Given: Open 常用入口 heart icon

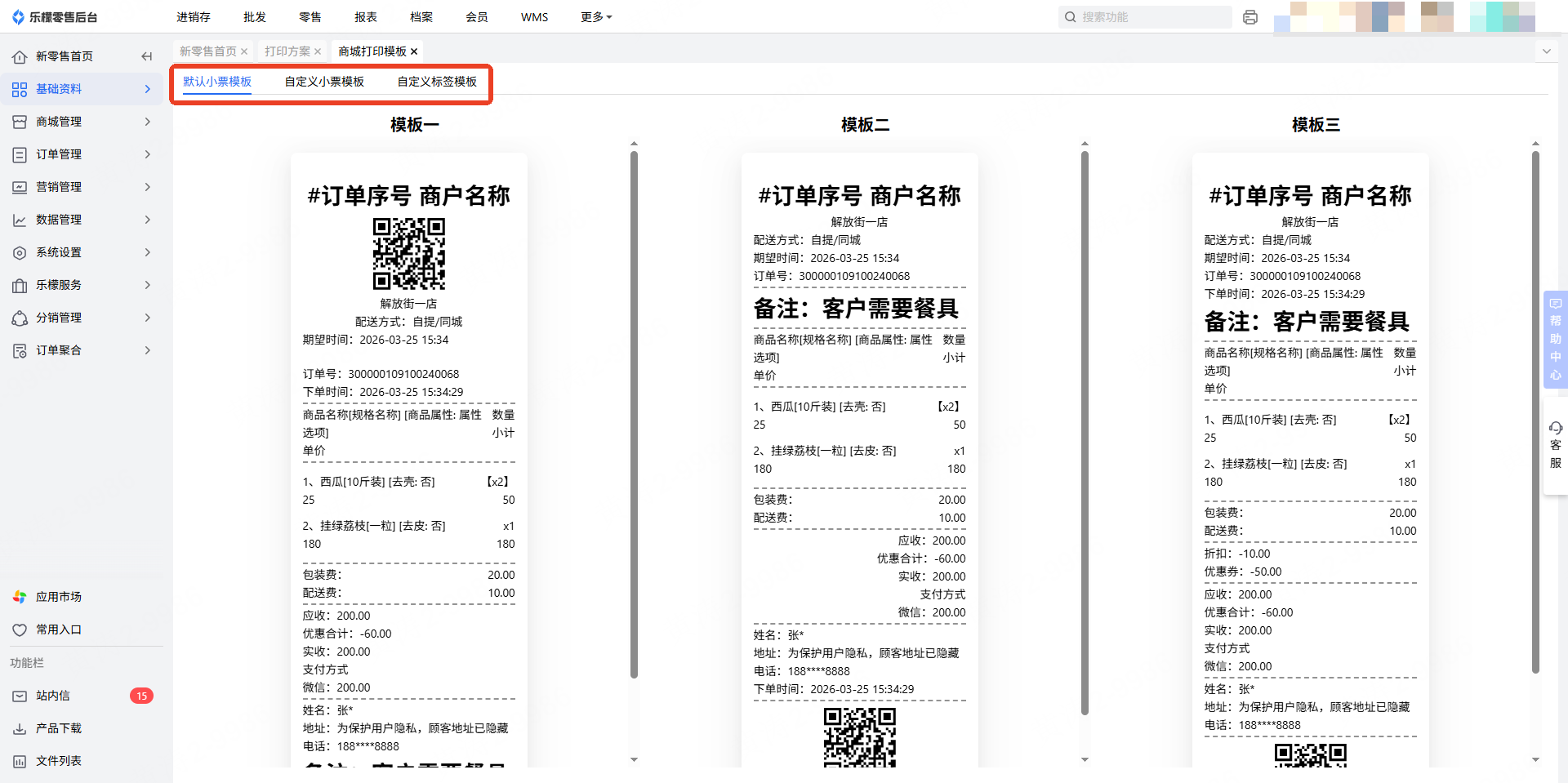Looking at the screenshot, I should click(x=20, y=630).
